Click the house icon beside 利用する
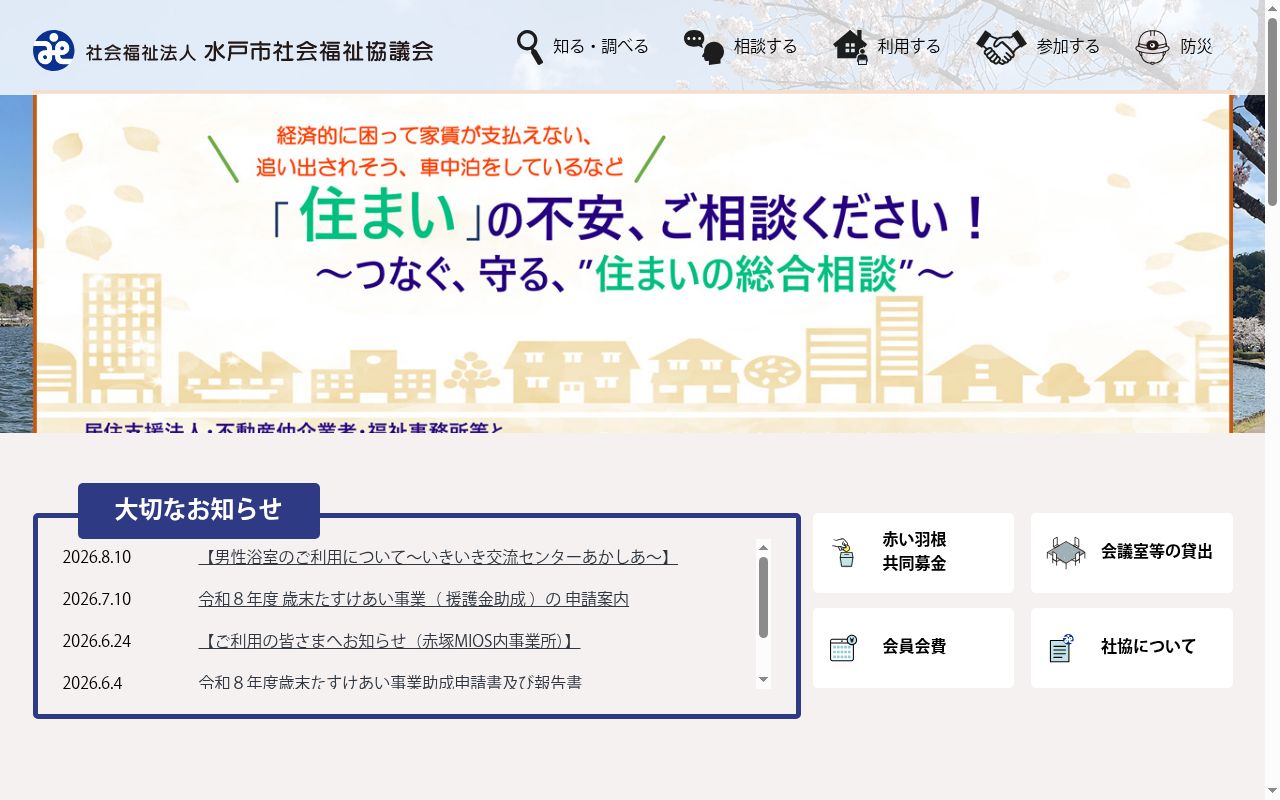 851,47
